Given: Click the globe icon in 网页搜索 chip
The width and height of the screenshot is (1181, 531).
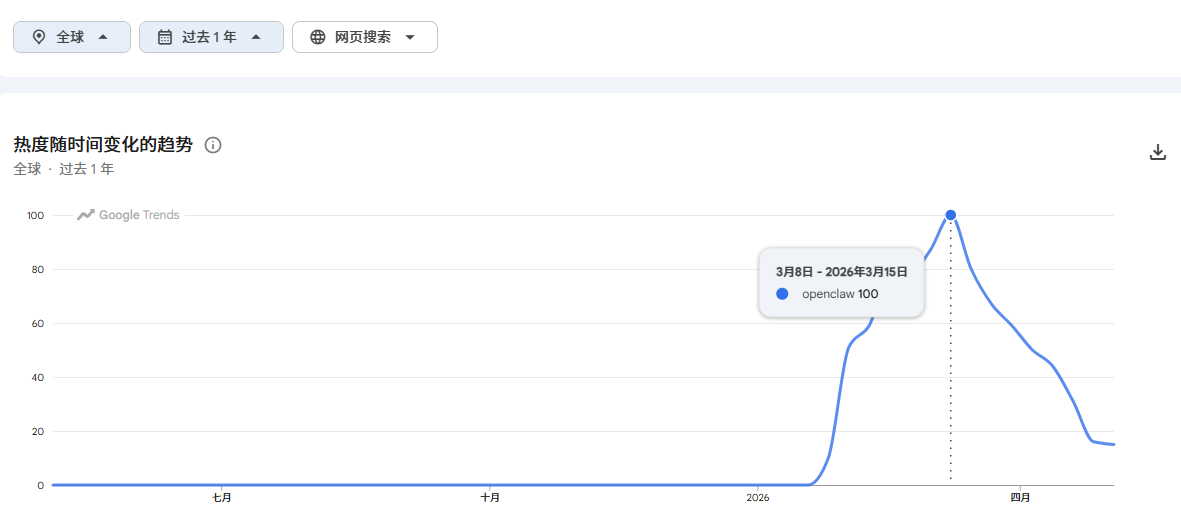Looking at the screenshot, I should pos(318,37).
